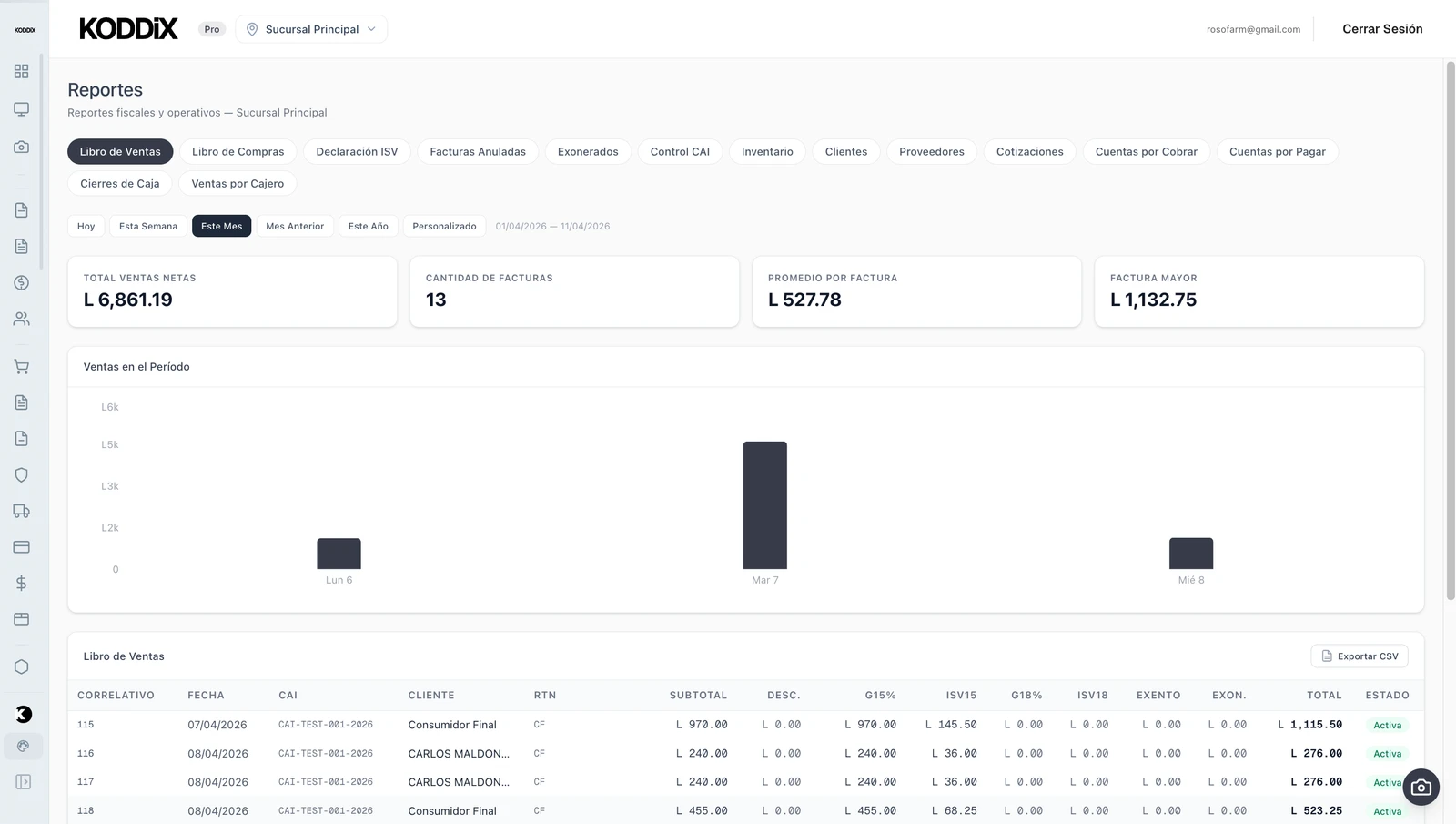Select the Personalizado date range option
The image size is (1456, 824).
click(444, 226)
